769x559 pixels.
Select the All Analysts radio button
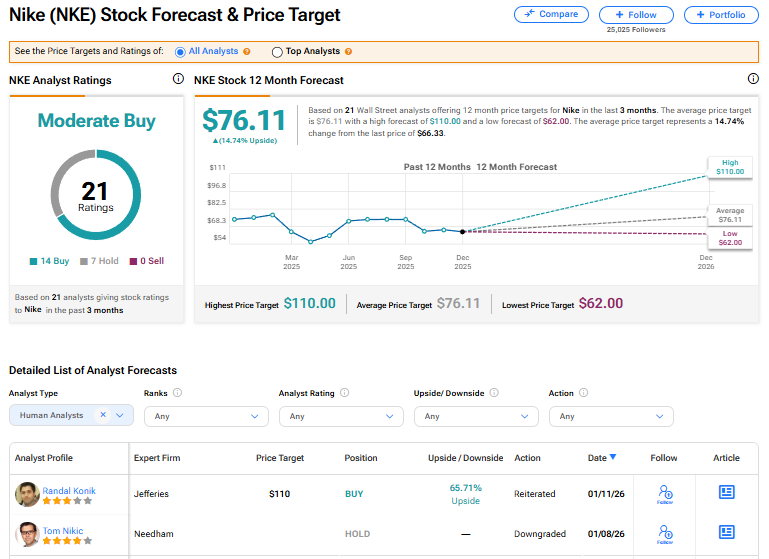click(x=180, y=51)
